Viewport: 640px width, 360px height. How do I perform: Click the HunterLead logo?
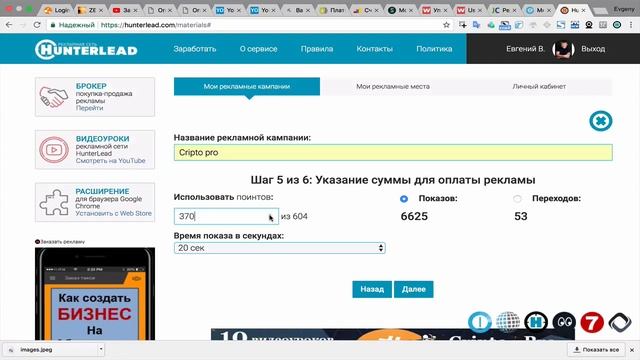click(86, 50)
